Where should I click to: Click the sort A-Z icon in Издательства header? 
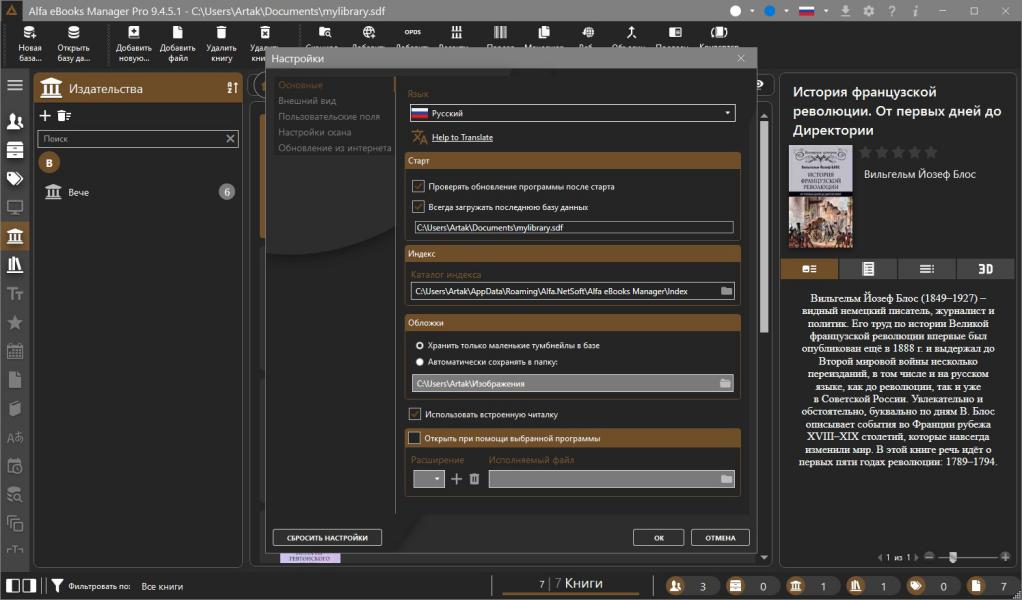231,89
